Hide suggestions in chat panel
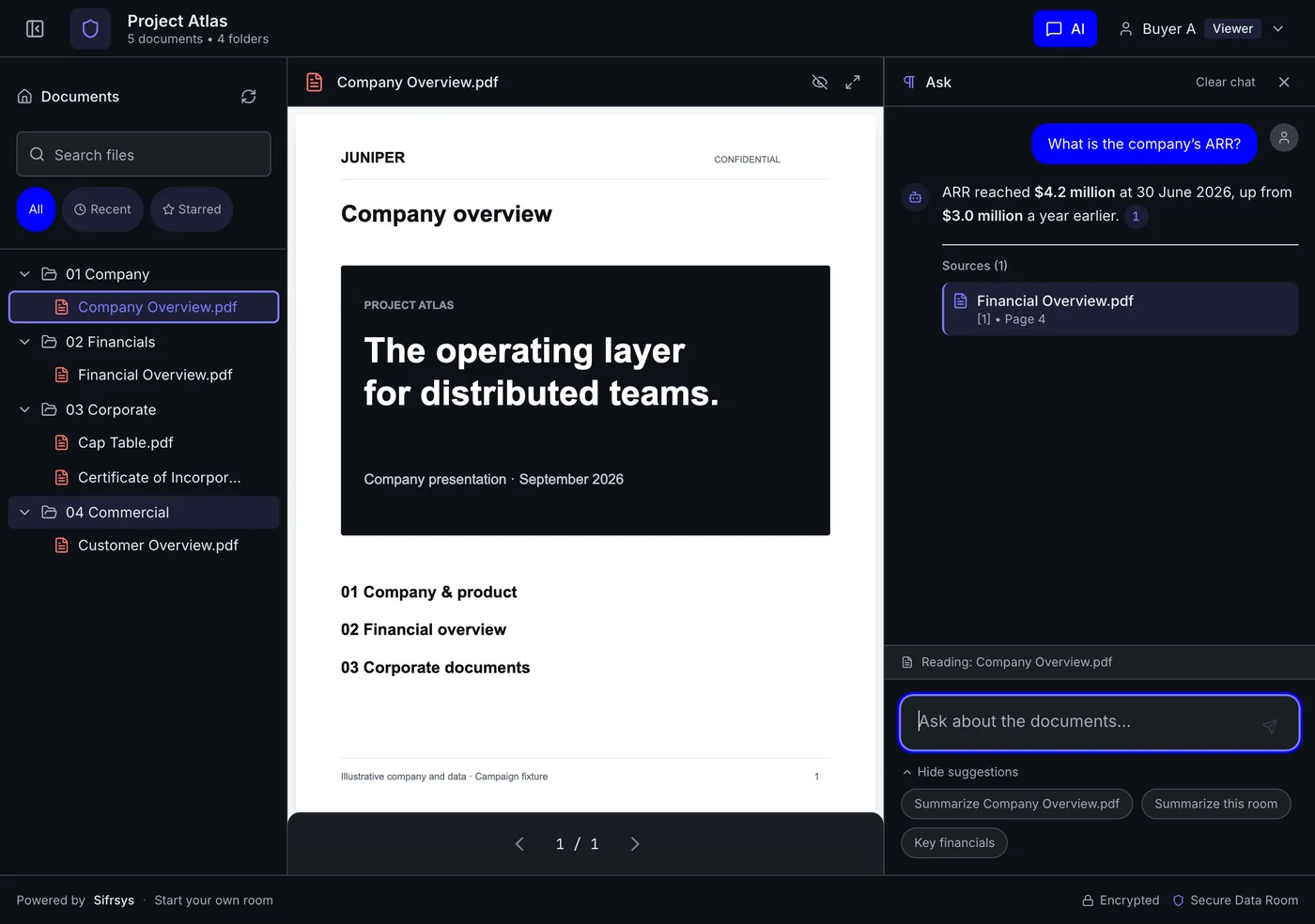The image size is (1315, 924). click(960, 772)
